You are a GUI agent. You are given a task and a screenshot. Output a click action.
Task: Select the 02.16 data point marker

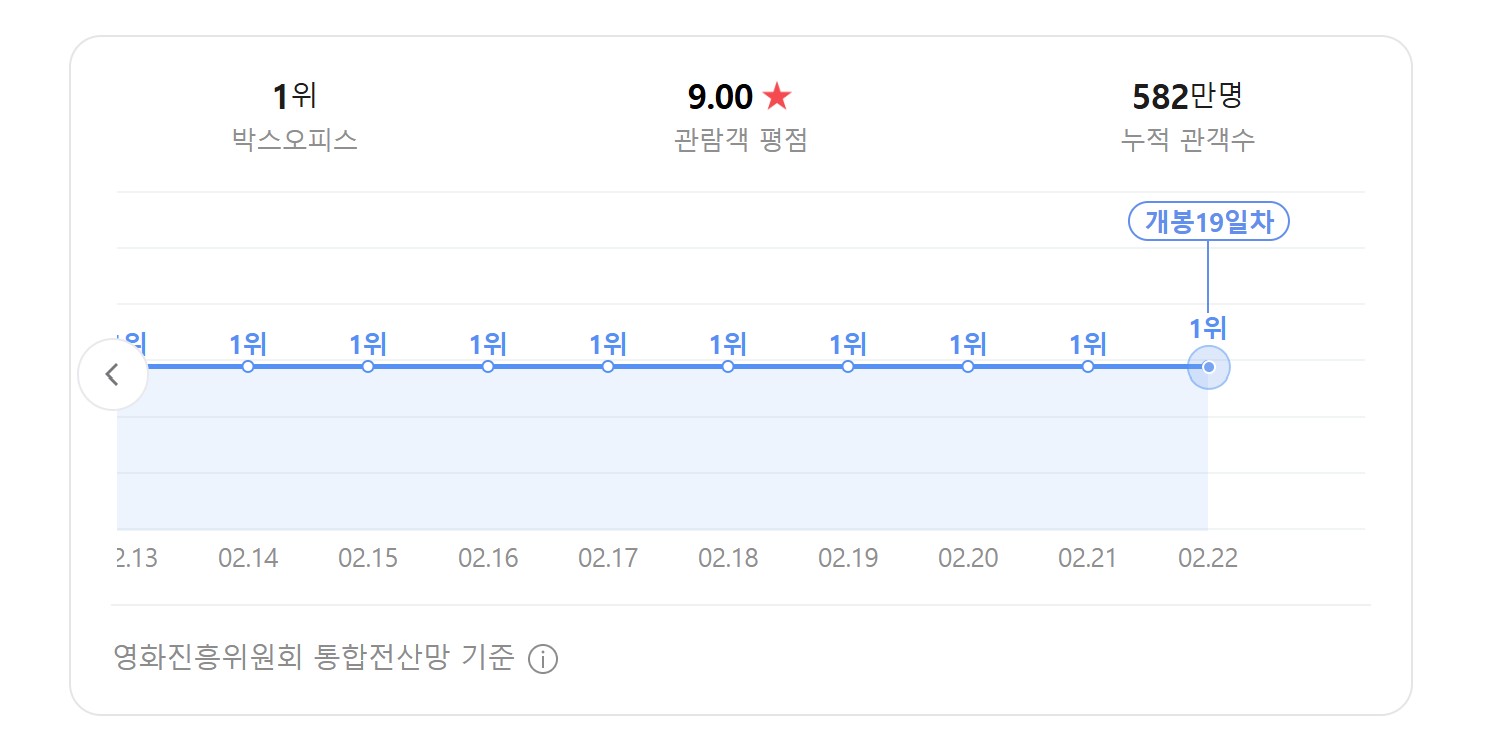click(x=488, y=367)
